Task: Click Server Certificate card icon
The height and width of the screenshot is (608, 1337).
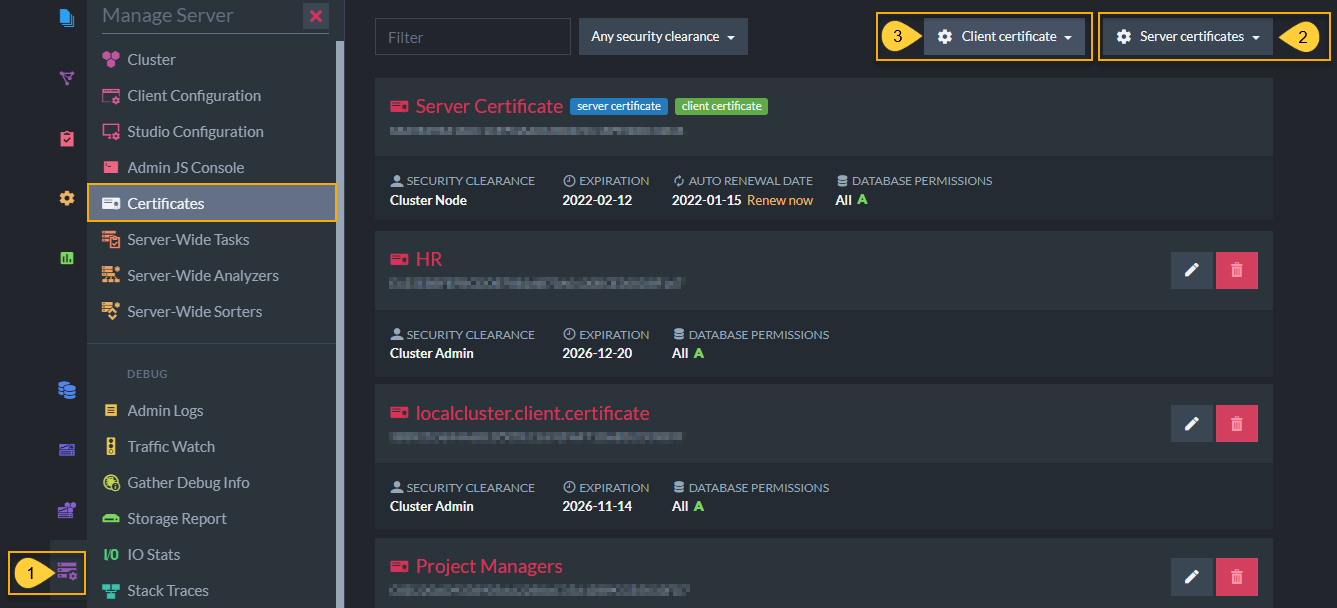Action: (399, 106)
